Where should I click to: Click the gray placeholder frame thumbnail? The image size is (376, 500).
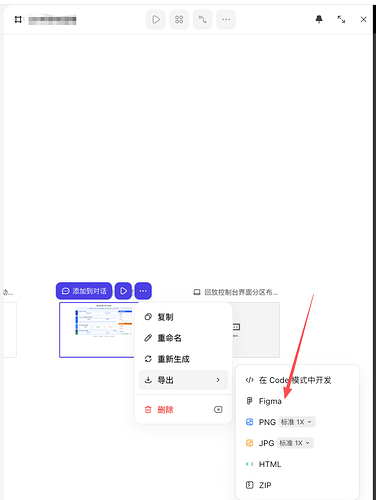point(256,330)
